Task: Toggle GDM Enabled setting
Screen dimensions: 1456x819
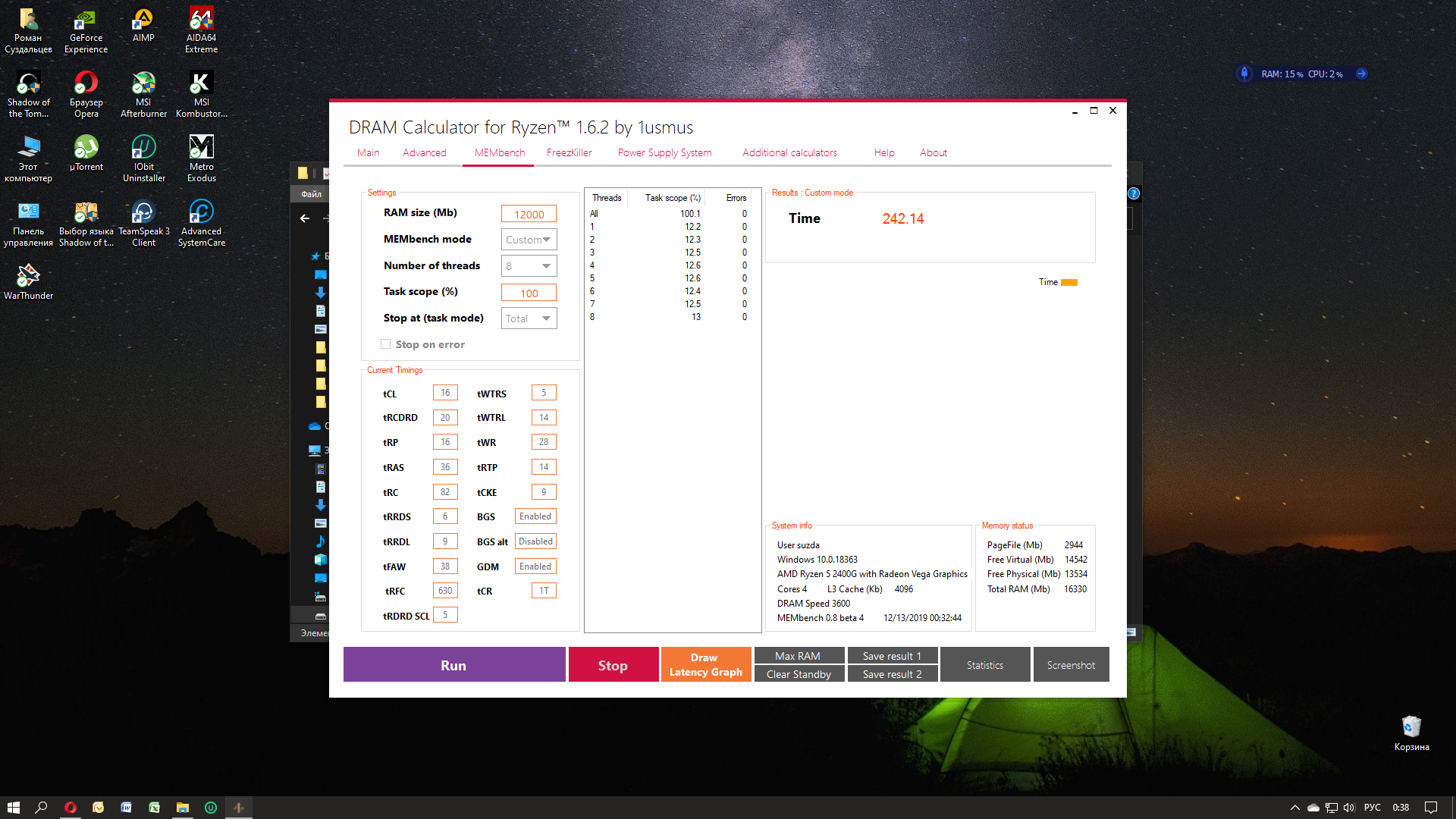Action: pyautogui.click(x=535, y=566)
